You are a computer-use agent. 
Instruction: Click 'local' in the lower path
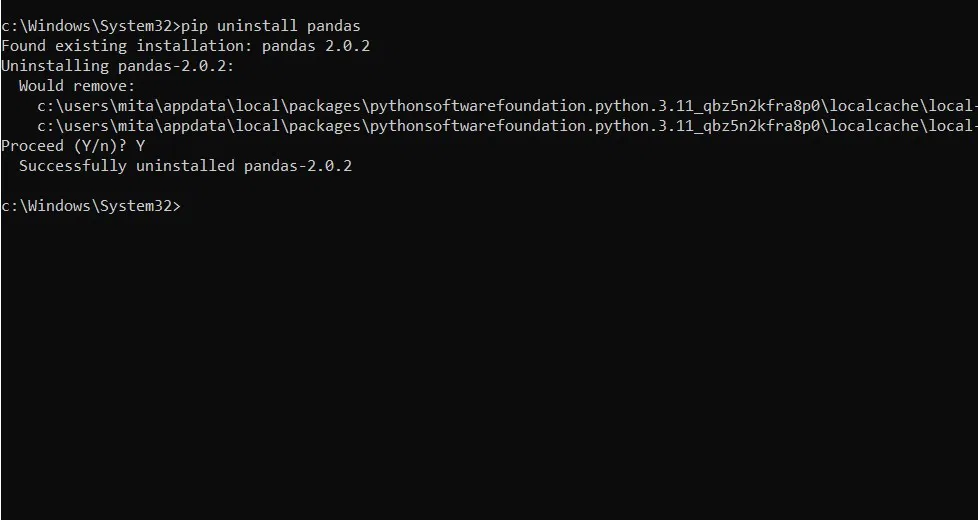(x=951, y=126)
